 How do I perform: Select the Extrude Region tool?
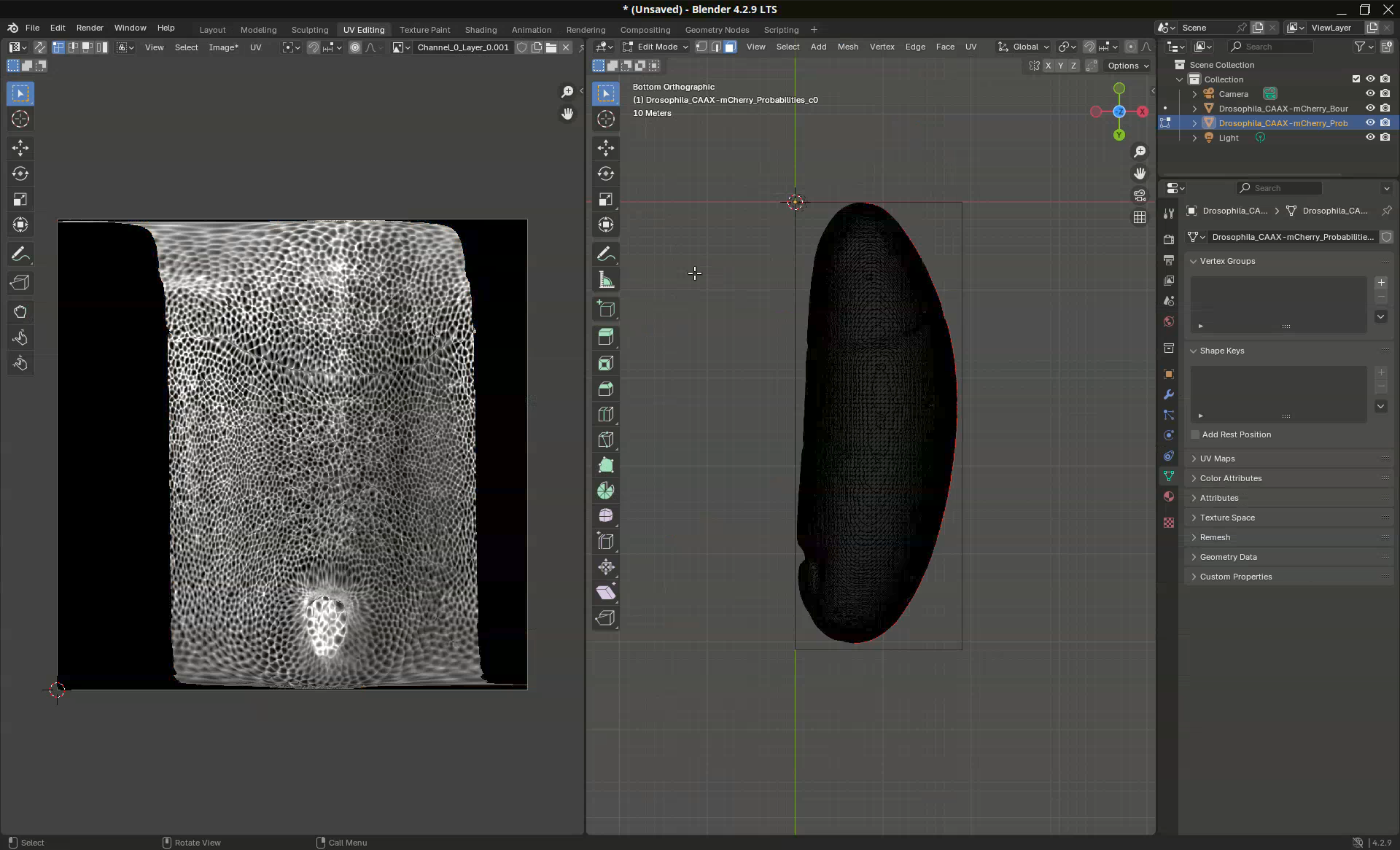[x=605, y=337]
